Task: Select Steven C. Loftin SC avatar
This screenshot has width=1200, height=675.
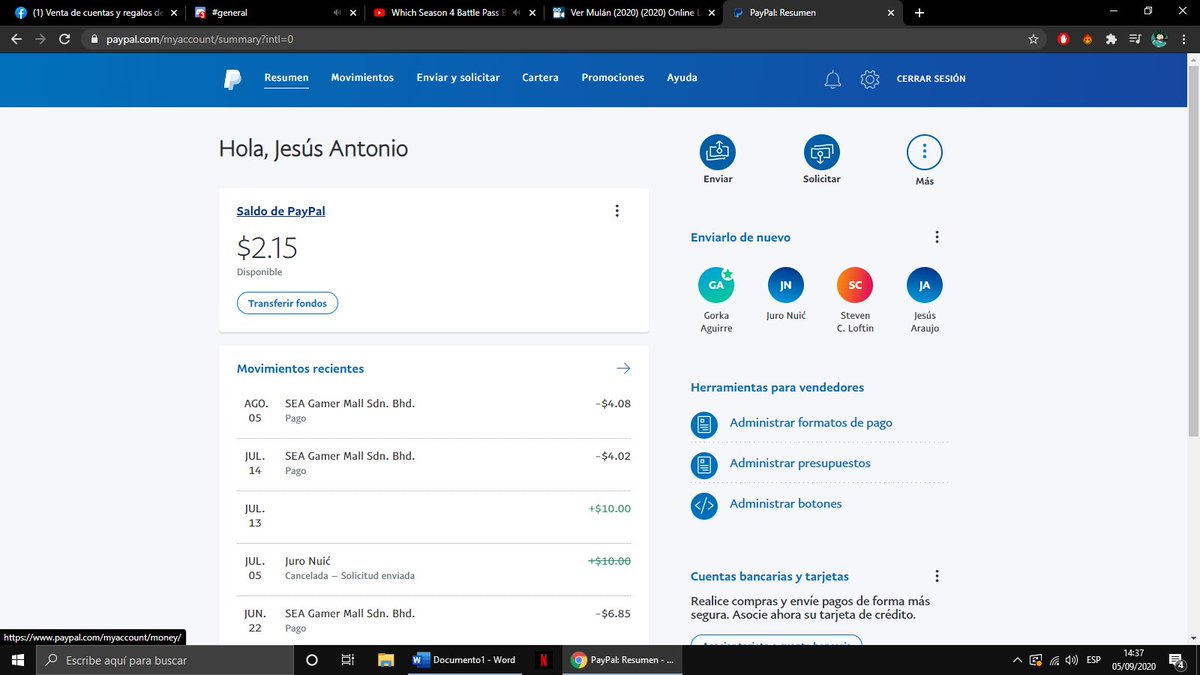Action: [x=855, y=285]
